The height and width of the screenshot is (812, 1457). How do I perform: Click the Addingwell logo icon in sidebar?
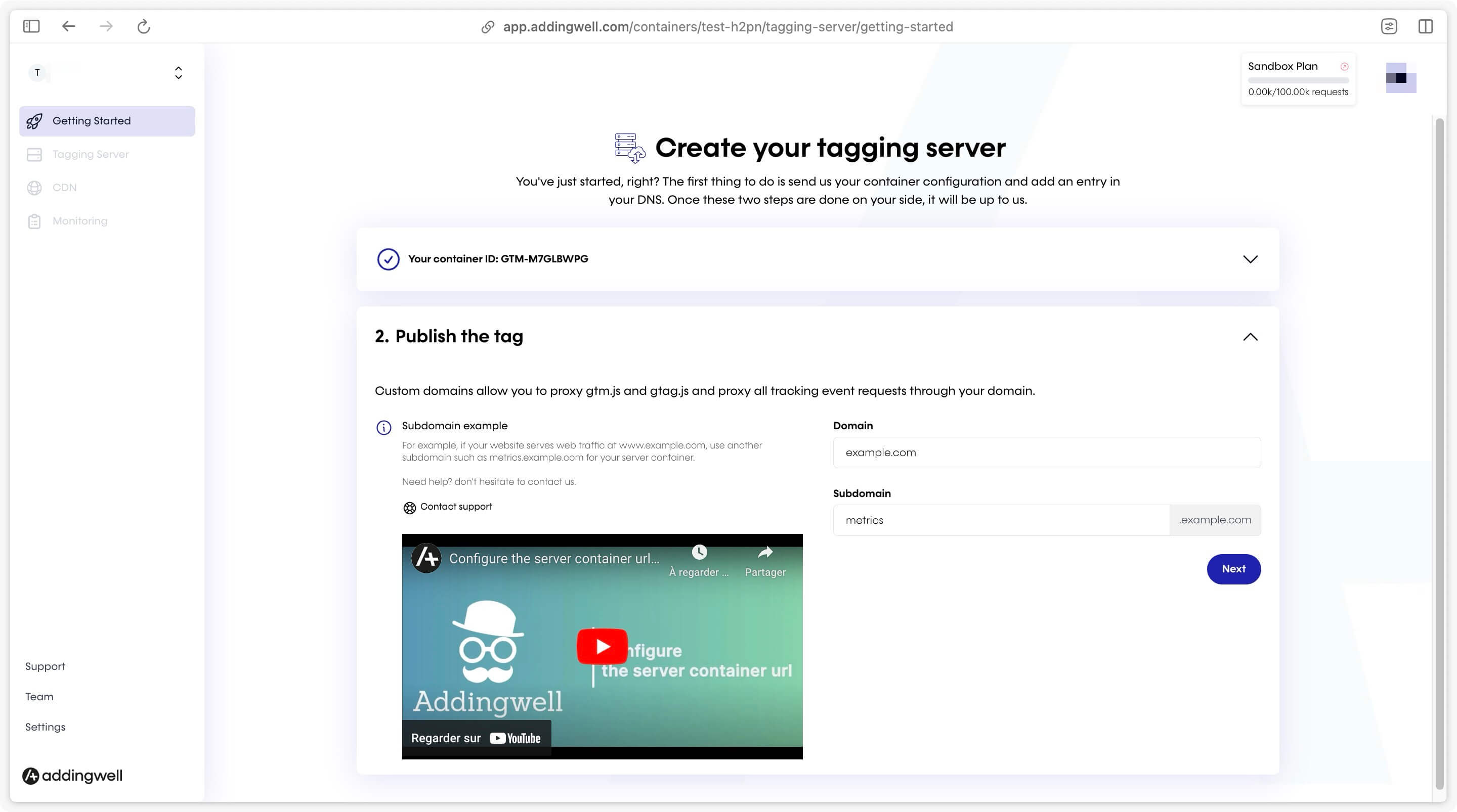31,775
